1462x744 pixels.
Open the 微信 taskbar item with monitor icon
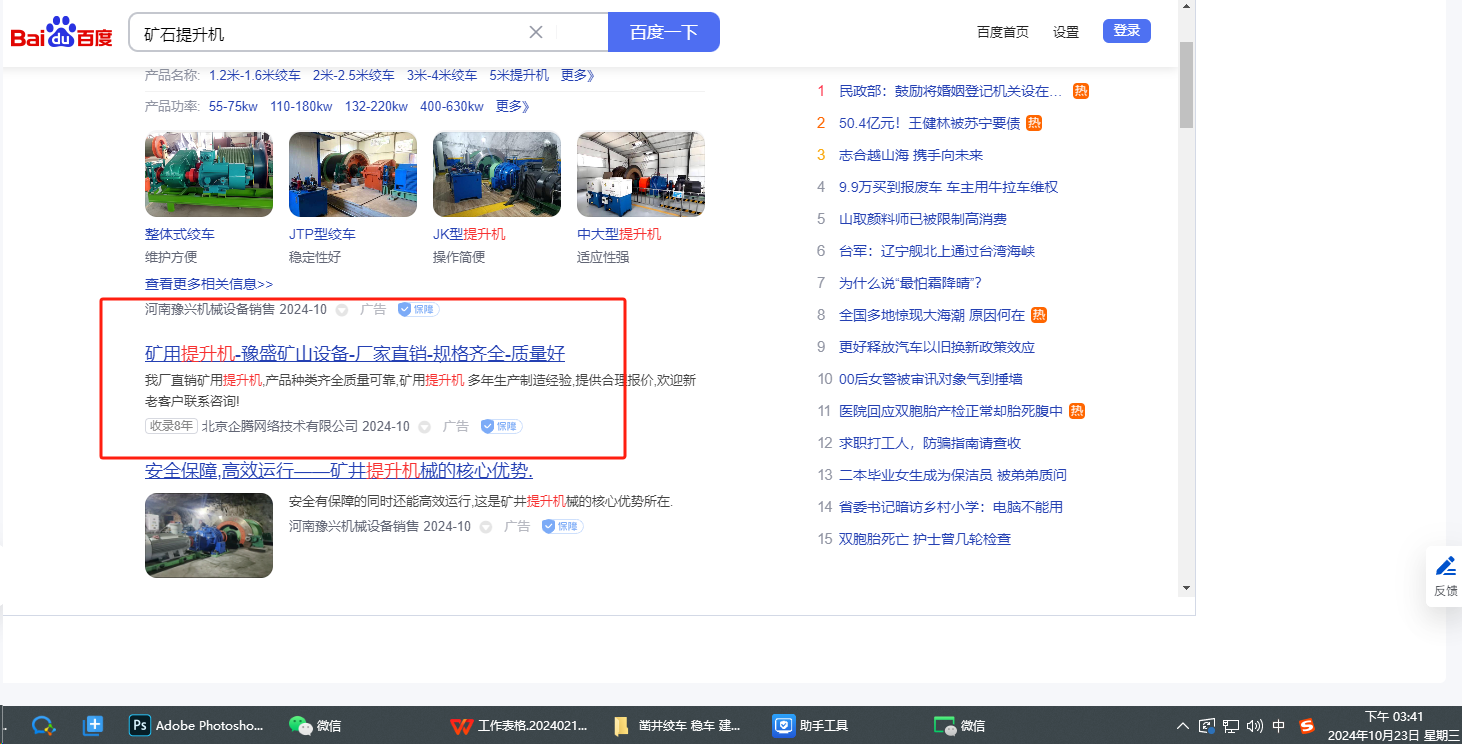959,726
